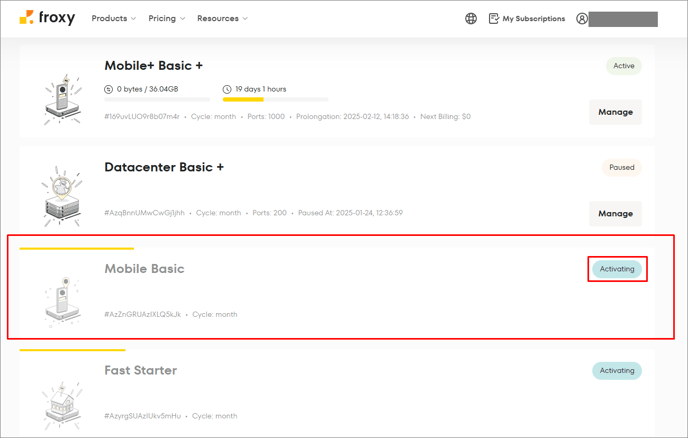Screen dimensions: 688x438
Task: Select subscription ID #AzyrgSUAzIUkv5mHu
Action: [143, 416]
